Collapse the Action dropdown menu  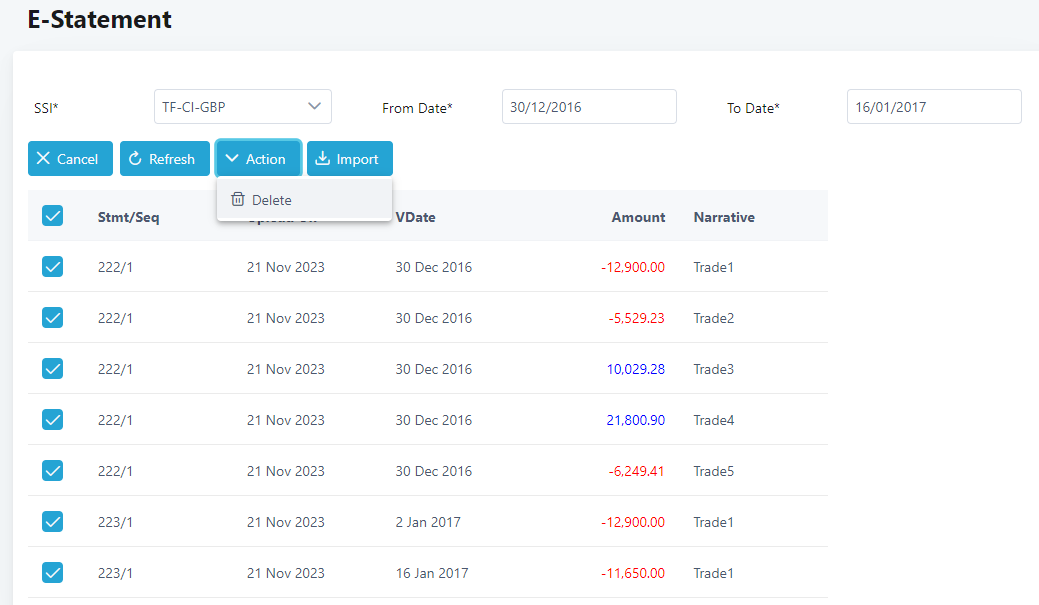pyautogui.click(x=258, y=159)
